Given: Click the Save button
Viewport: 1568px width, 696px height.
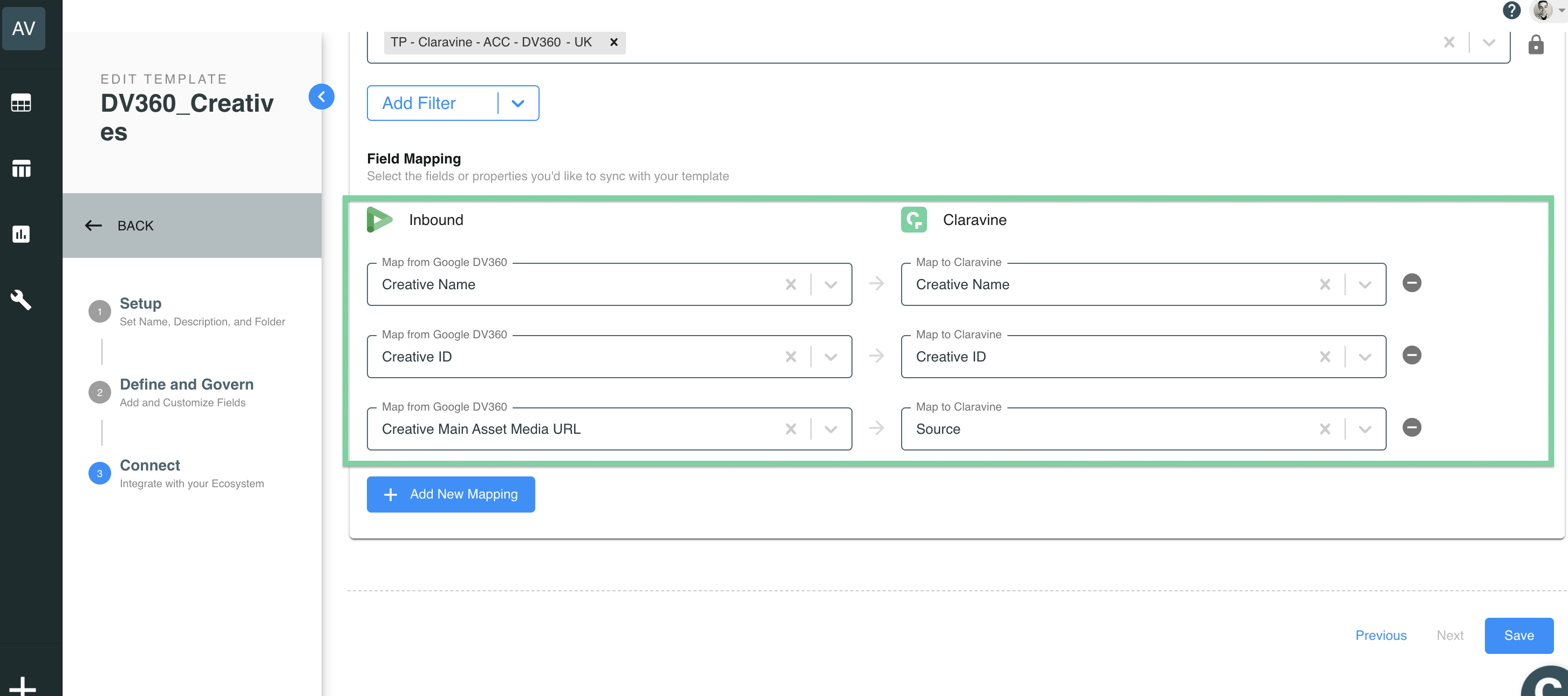Looking at the screenshot, I should (1519, 636).
